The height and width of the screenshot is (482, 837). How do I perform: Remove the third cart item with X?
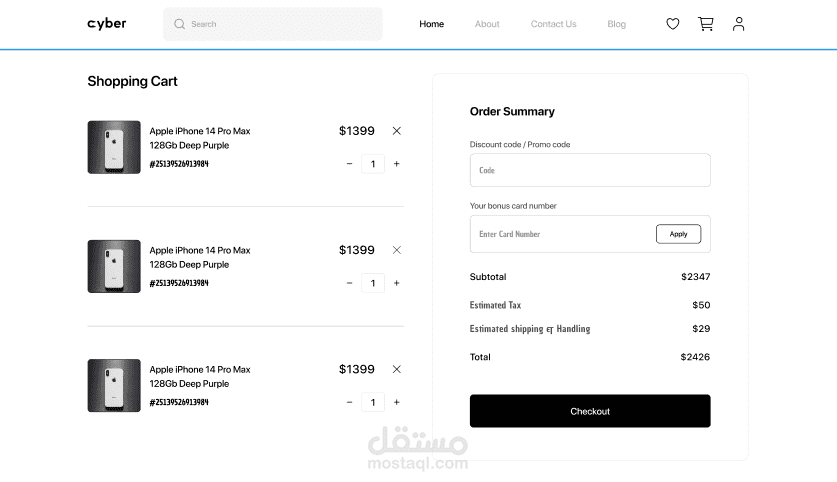pos(397,369)
